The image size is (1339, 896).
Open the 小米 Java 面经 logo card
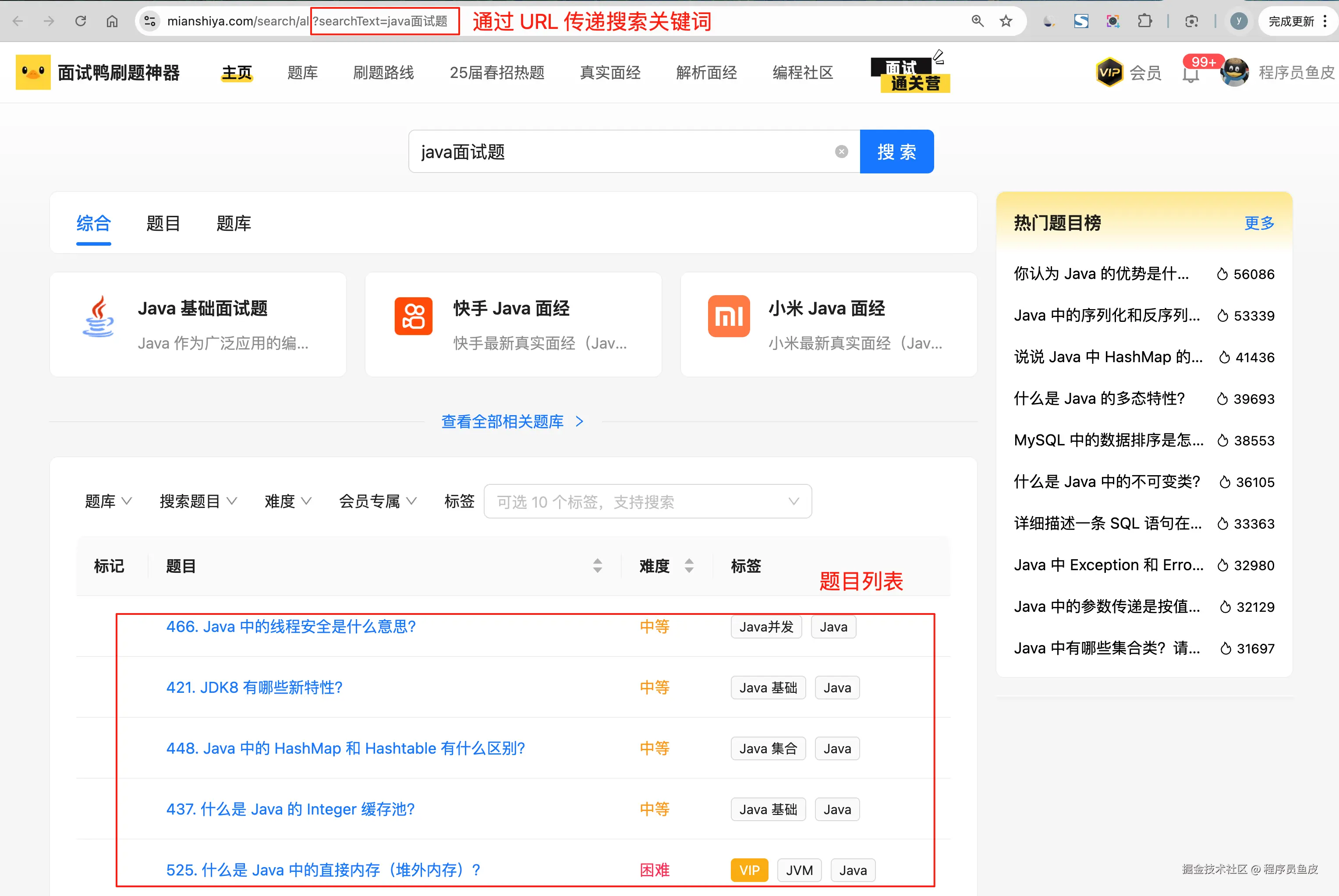click(x=728, y=316)
